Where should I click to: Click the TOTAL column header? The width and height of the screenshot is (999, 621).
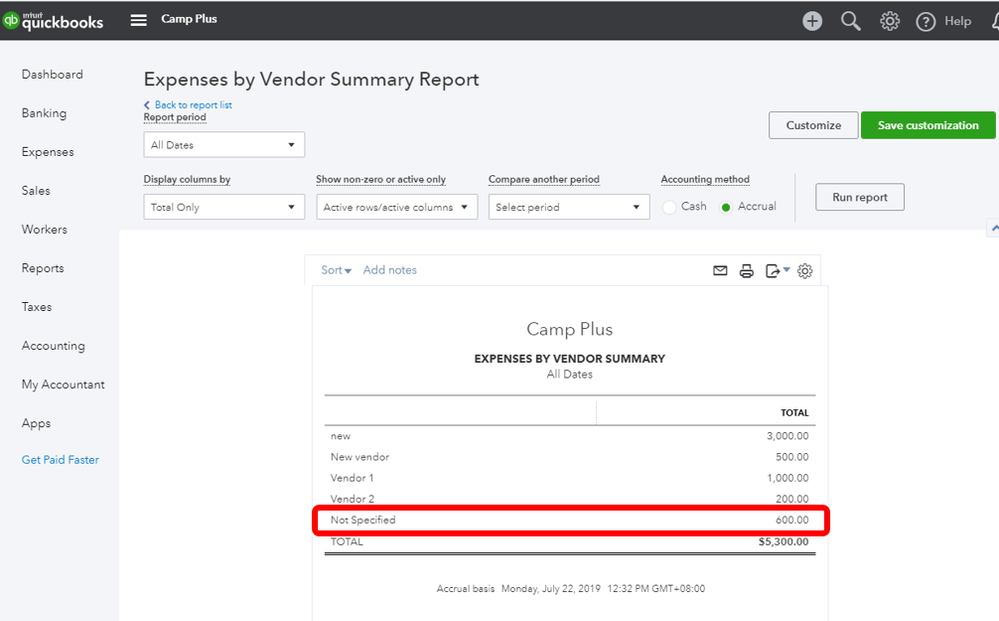point(794,413)
